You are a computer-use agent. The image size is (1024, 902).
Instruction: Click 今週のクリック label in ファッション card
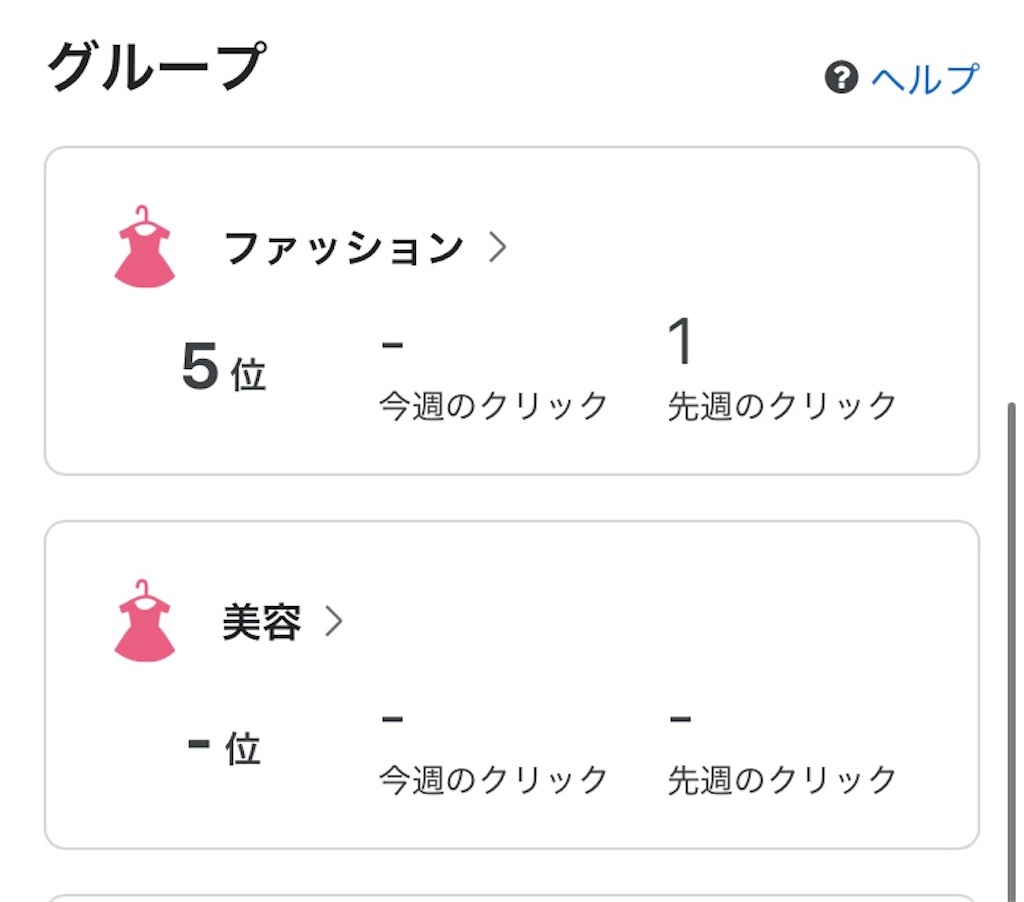pyautogui.click(x=494, y=406)
